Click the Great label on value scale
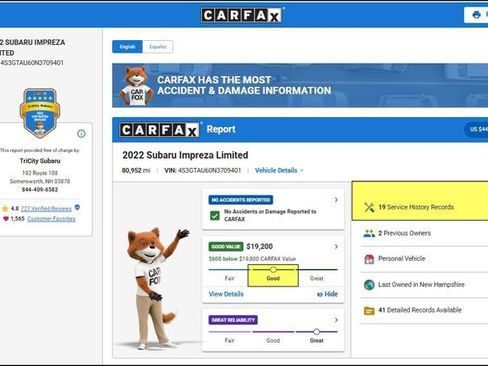Image resolution: width=488 pixels, height=366 pixels. (316, 278)
